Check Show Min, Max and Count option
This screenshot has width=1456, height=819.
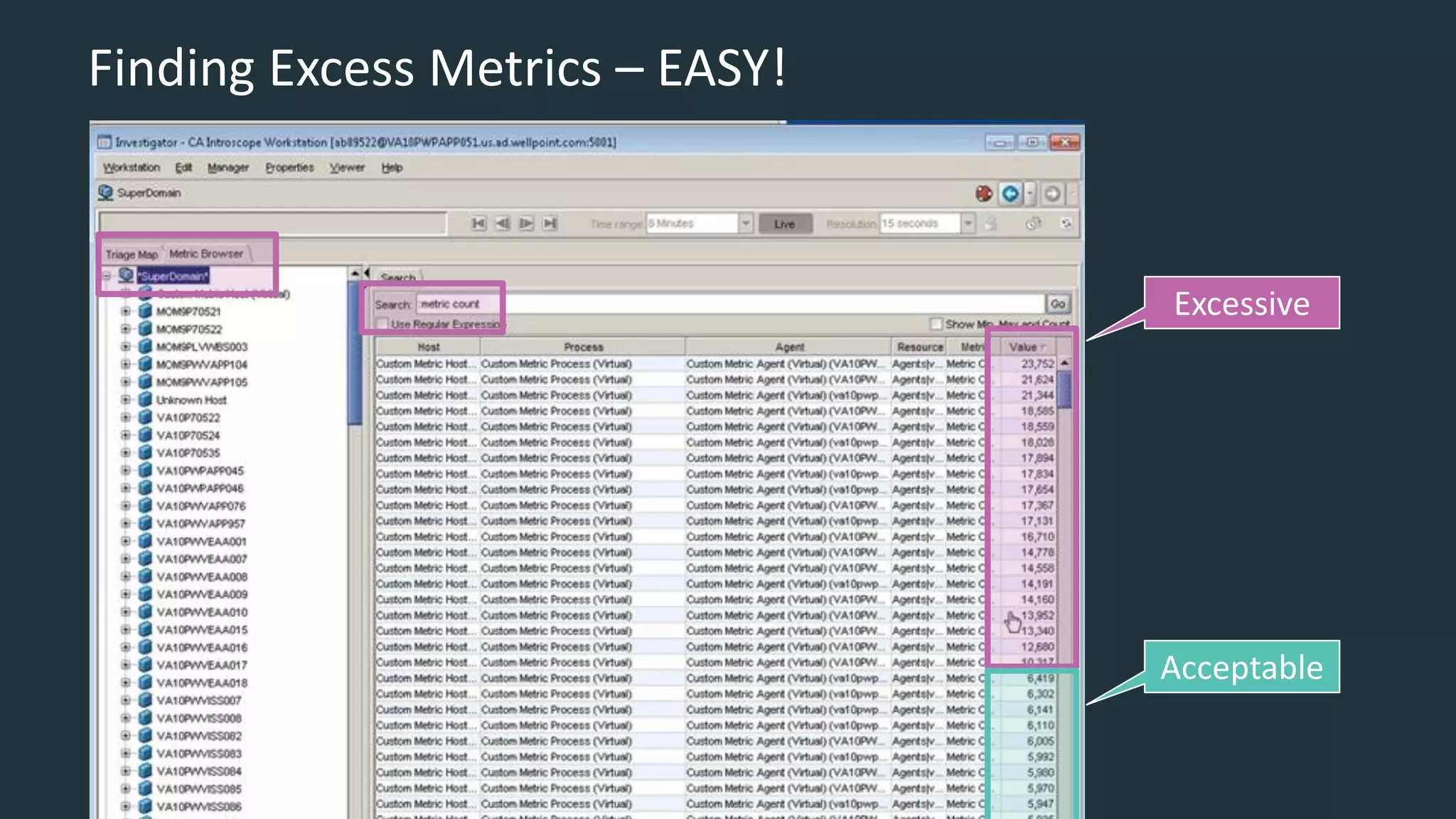(936, 324)
